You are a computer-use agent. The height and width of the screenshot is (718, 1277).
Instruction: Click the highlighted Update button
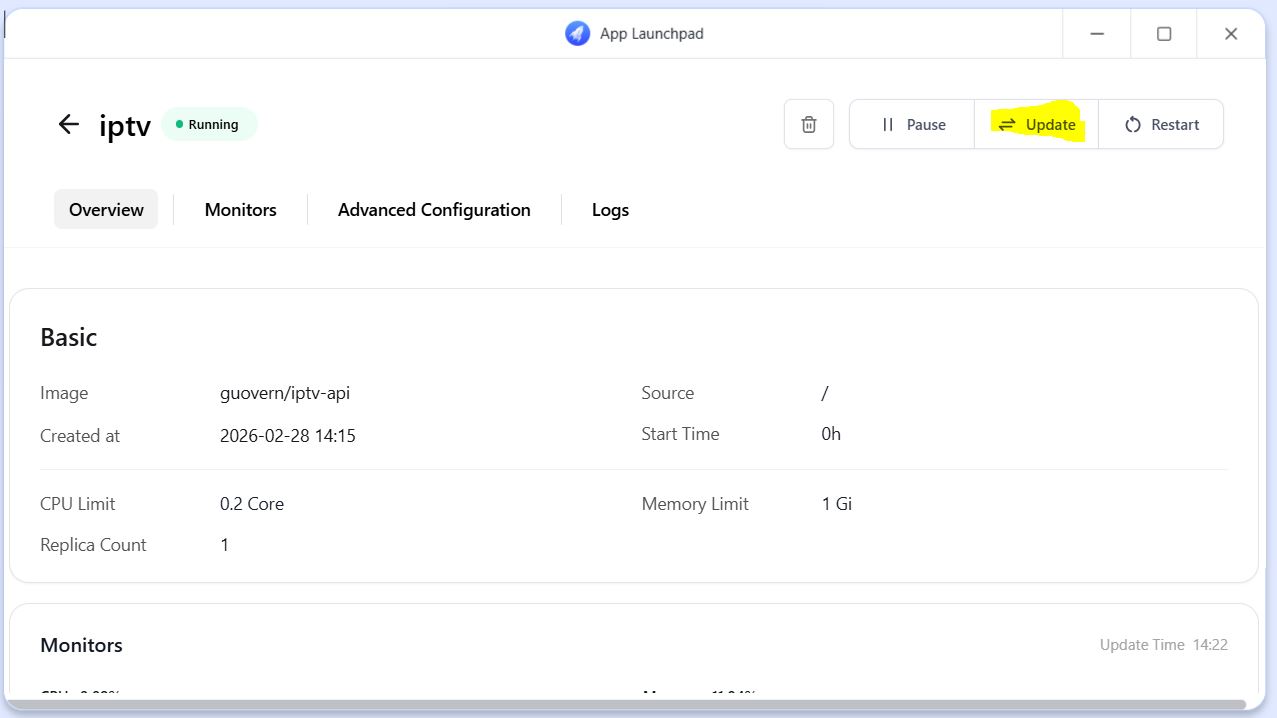pos(1037,125)
